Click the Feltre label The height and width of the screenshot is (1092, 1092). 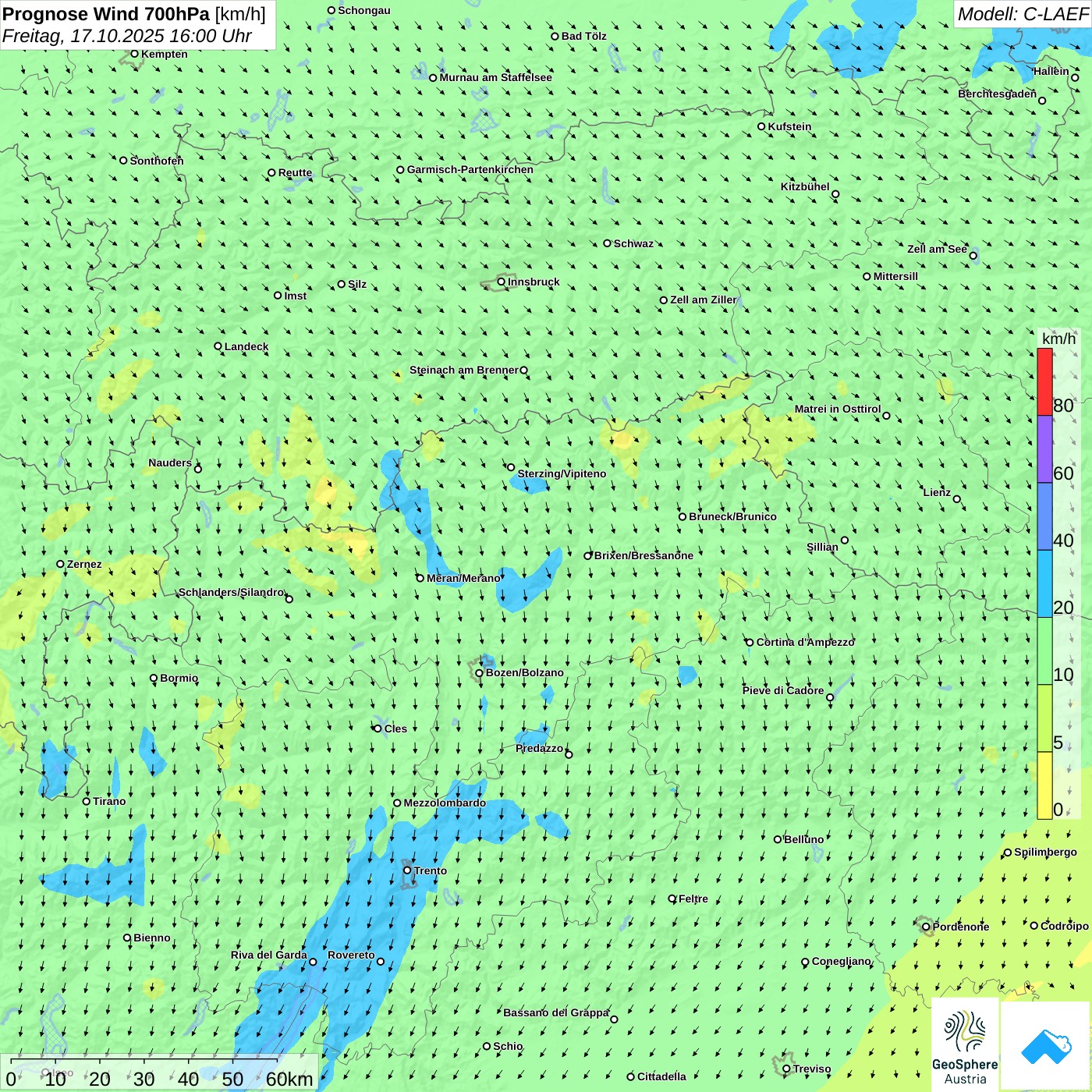tap(693, 899)
